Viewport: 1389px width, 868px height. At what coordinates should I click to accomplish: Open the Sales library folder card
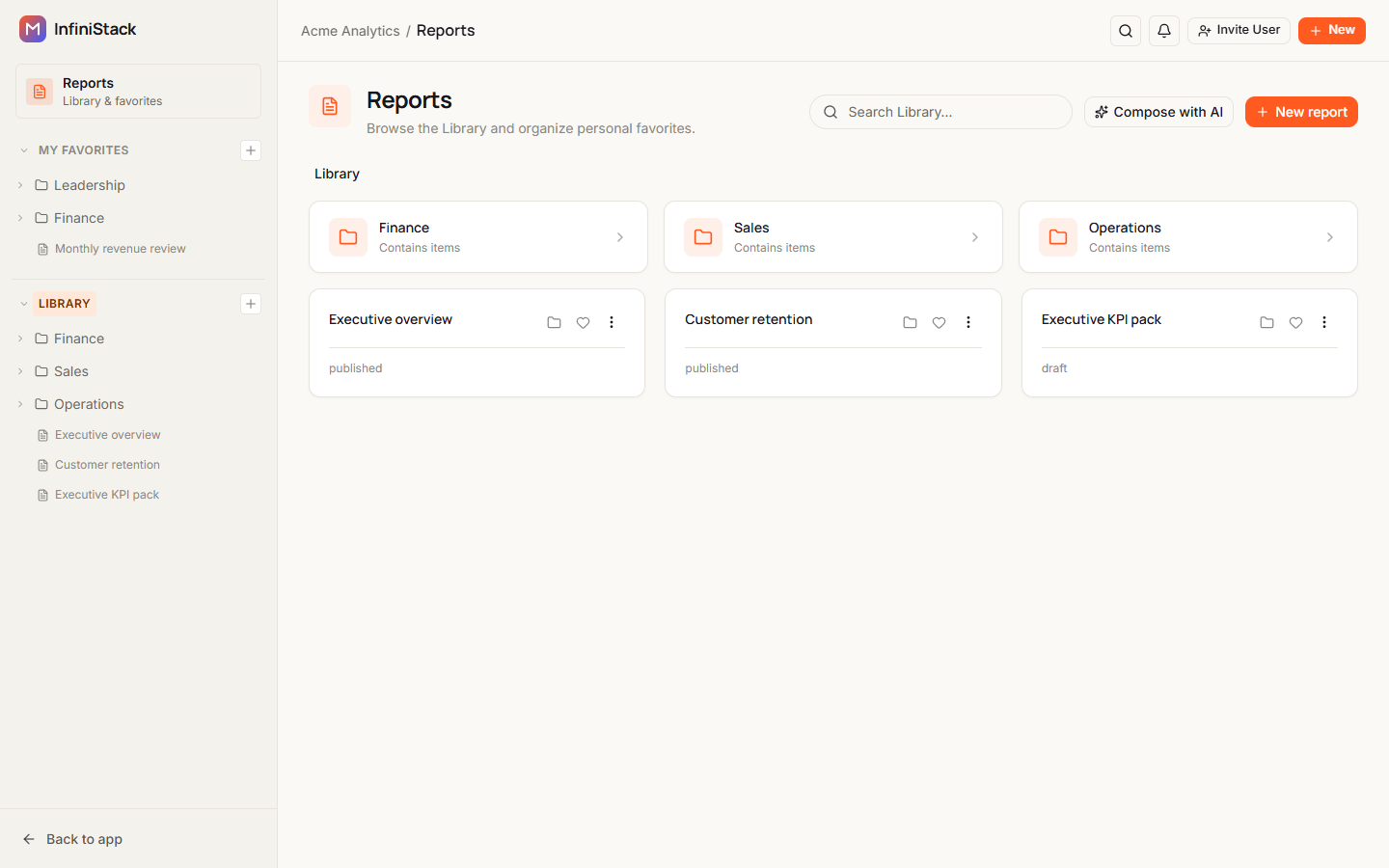tap(833, 237)
